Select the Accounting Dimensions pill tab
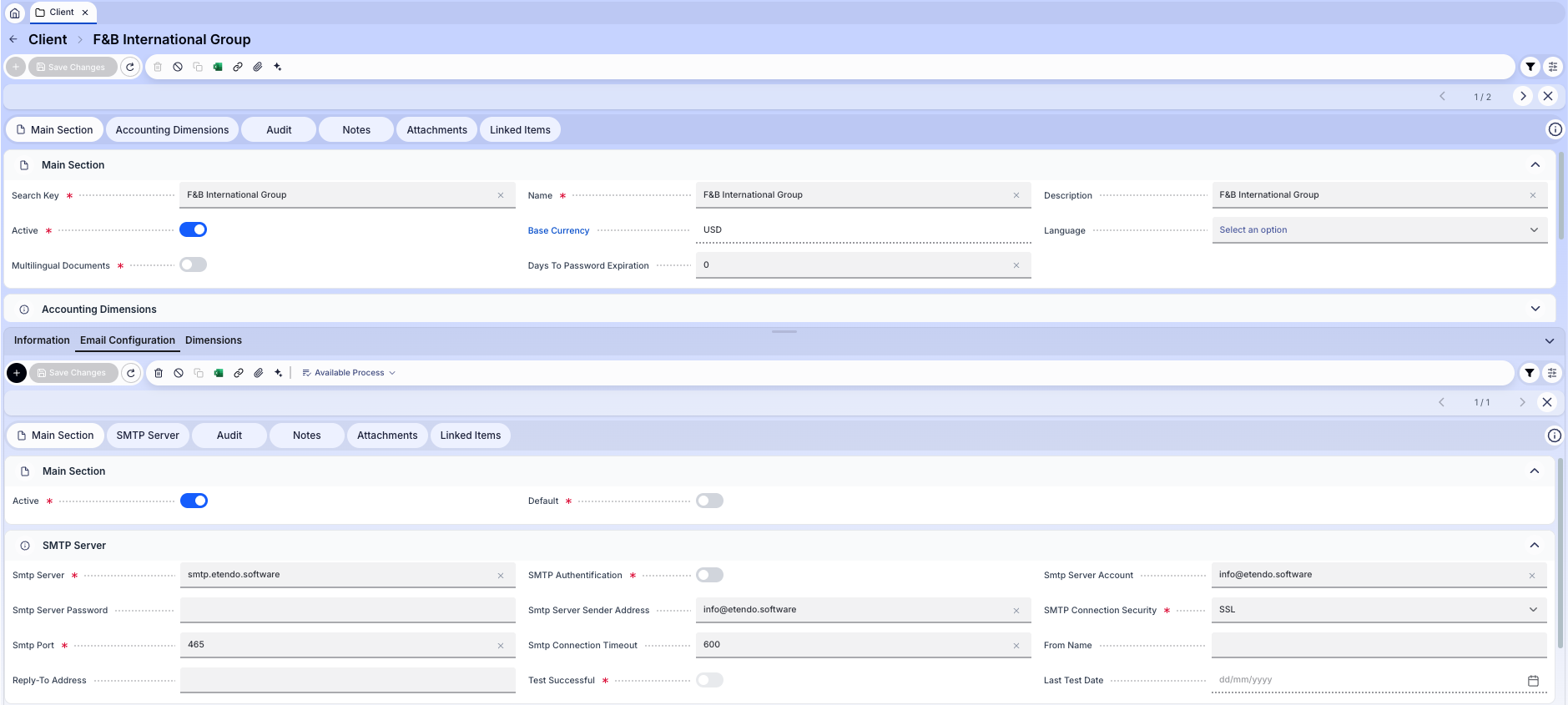 click(x=172, y=130)
